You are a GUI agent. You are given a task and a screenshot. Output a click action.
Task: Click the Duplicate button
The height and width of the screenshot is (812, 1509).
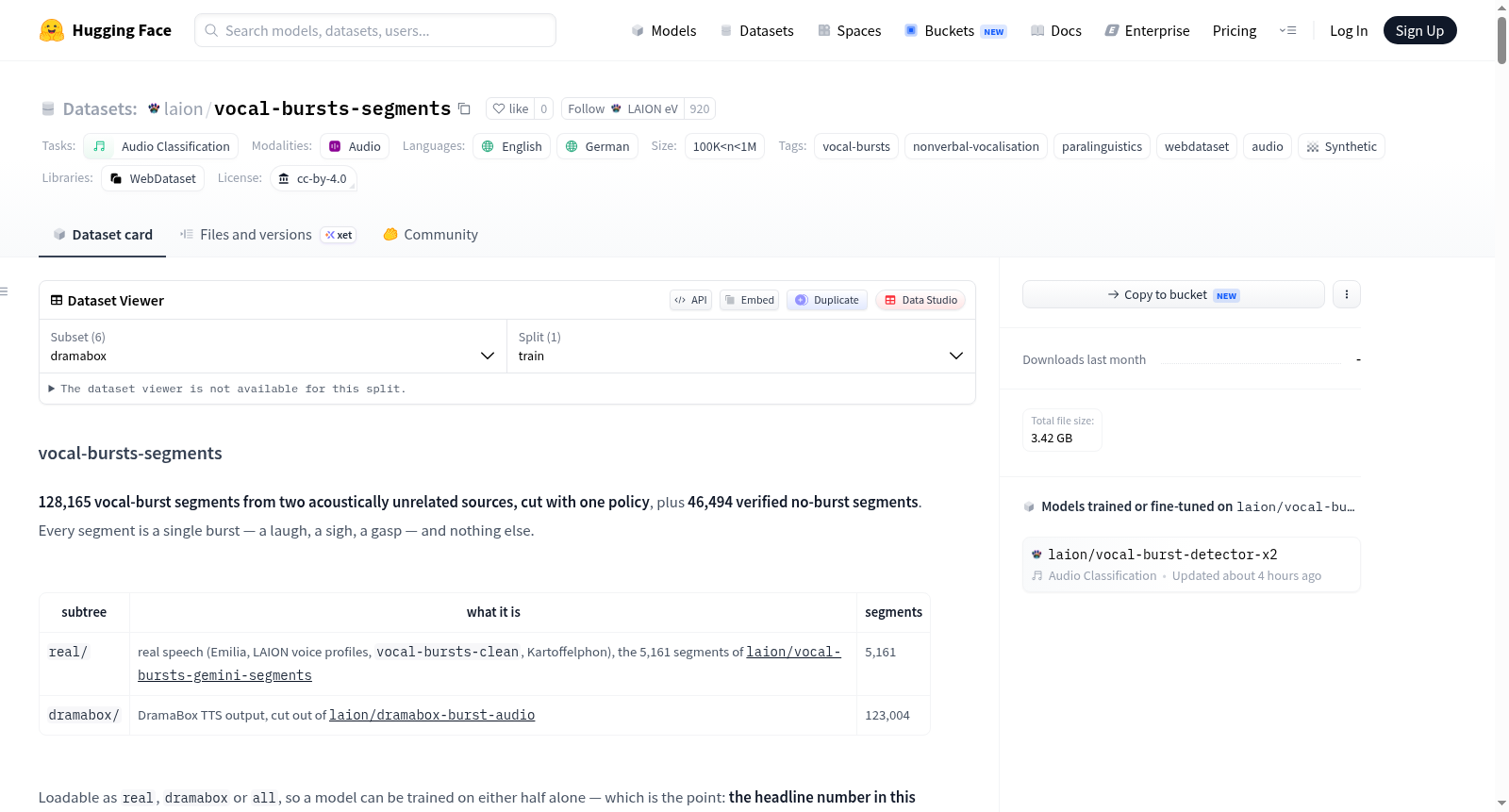tap(827, 300)
